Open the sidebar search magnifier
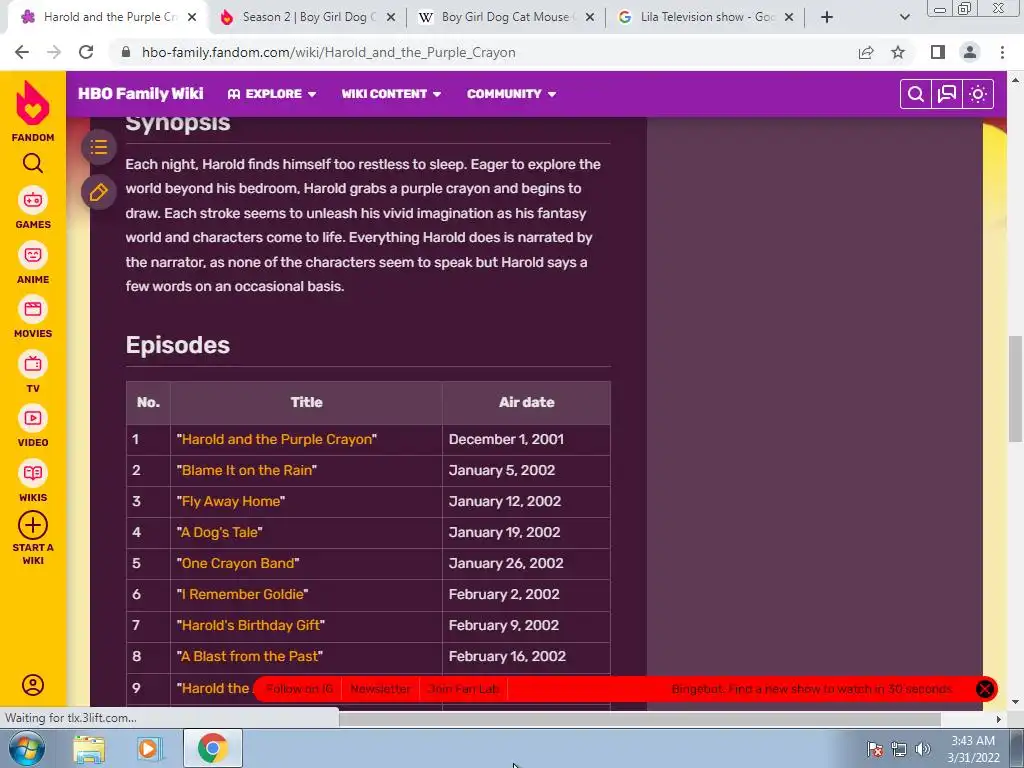 (33, 163)
